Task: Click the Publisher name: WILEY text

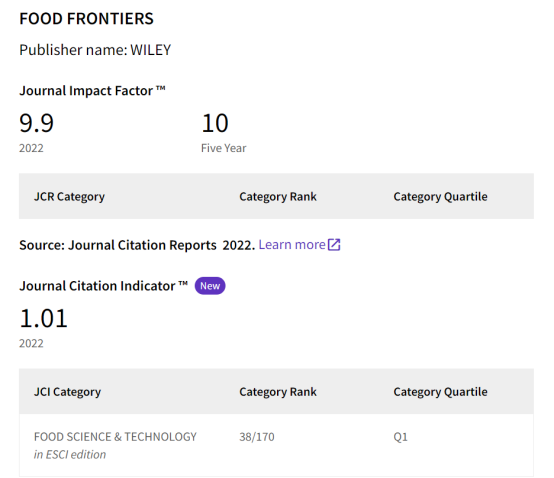Action: pyautogui.click(x=95, y=50)
